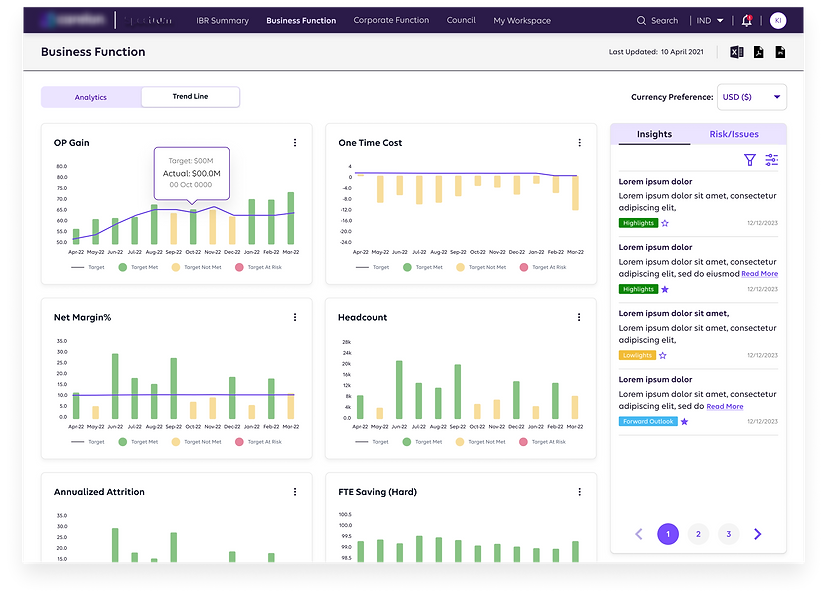
Task: Open Net Margin% card options menu
Action: pyautogui.click(x=295, y=317)
